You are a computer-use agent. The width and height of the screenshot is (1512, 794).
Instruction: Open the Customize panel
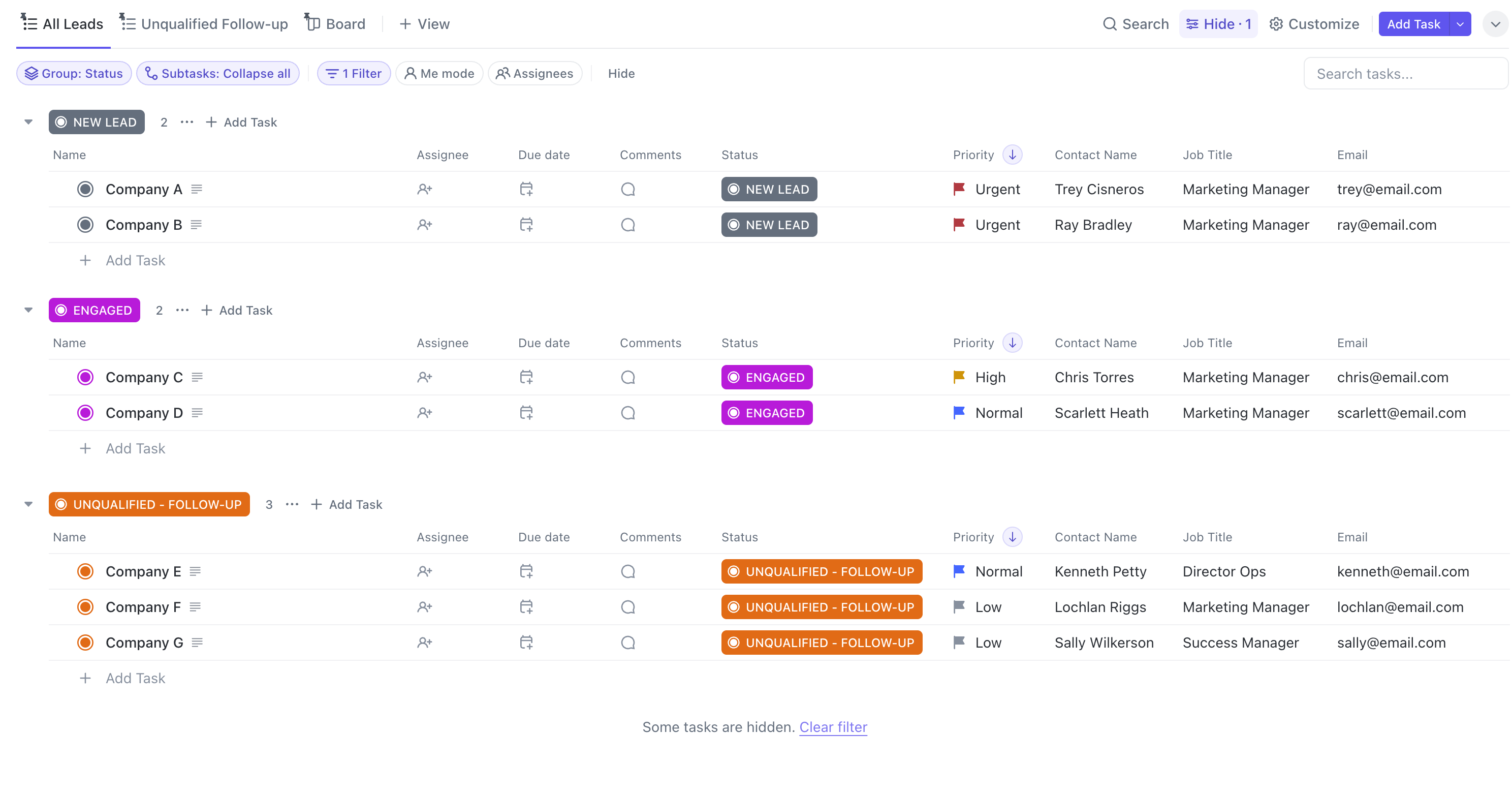pos(1314,24)
